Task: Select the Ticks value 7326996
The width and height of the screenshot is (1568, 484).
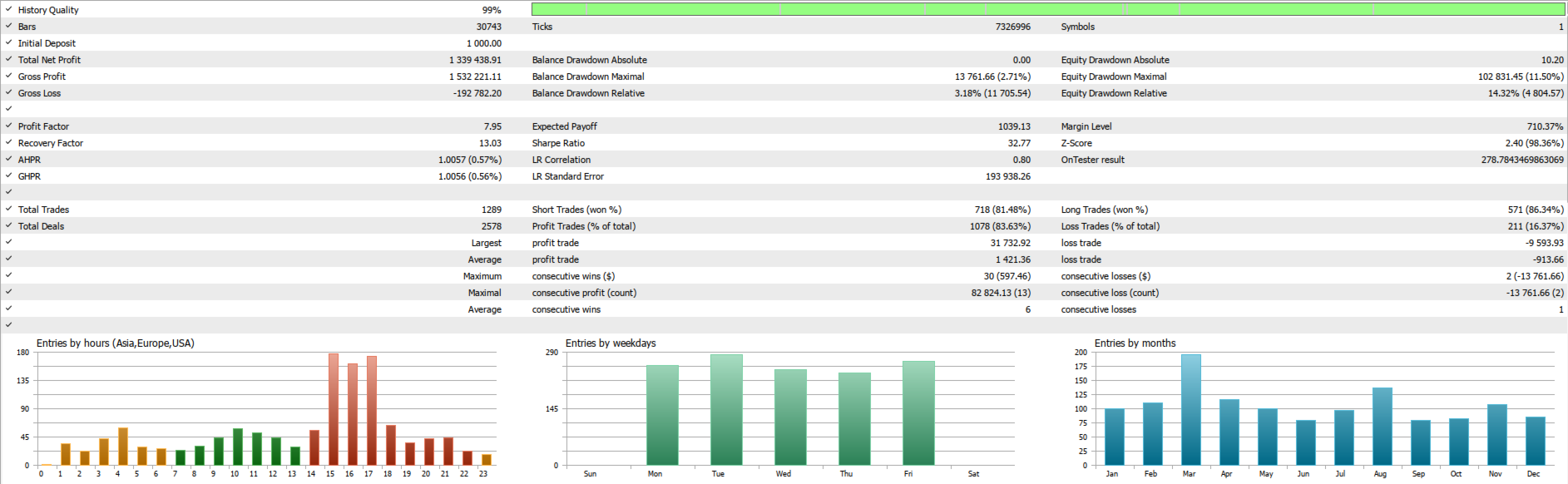Action: tap(1013, 27)
